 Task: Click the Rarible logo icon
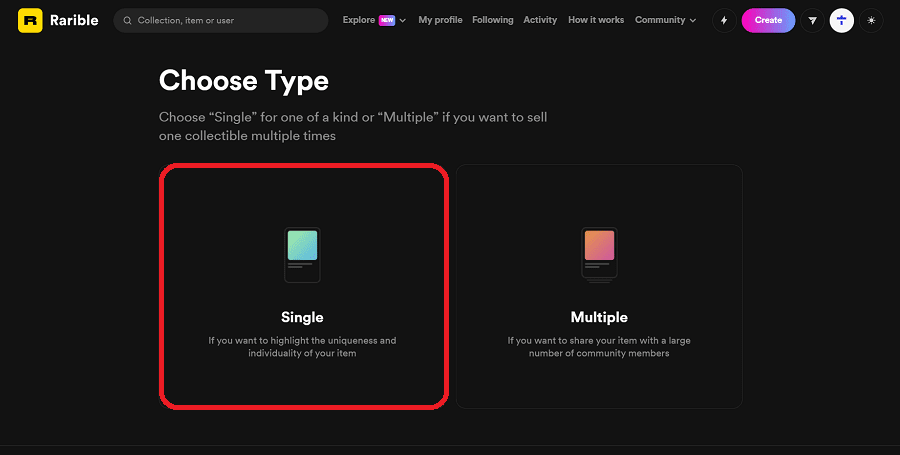click(x=30, y=20)
